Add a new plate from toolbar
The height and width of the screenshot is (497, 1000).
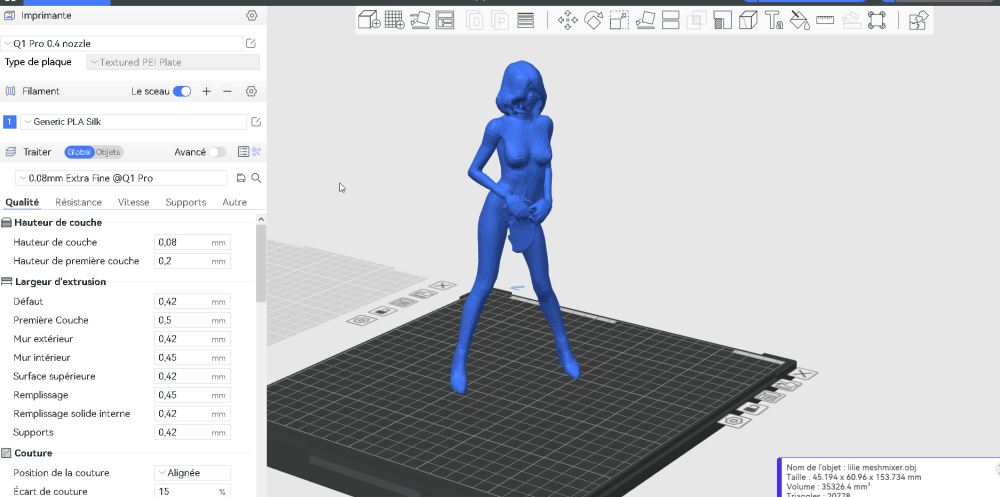(x=394, y=19)
